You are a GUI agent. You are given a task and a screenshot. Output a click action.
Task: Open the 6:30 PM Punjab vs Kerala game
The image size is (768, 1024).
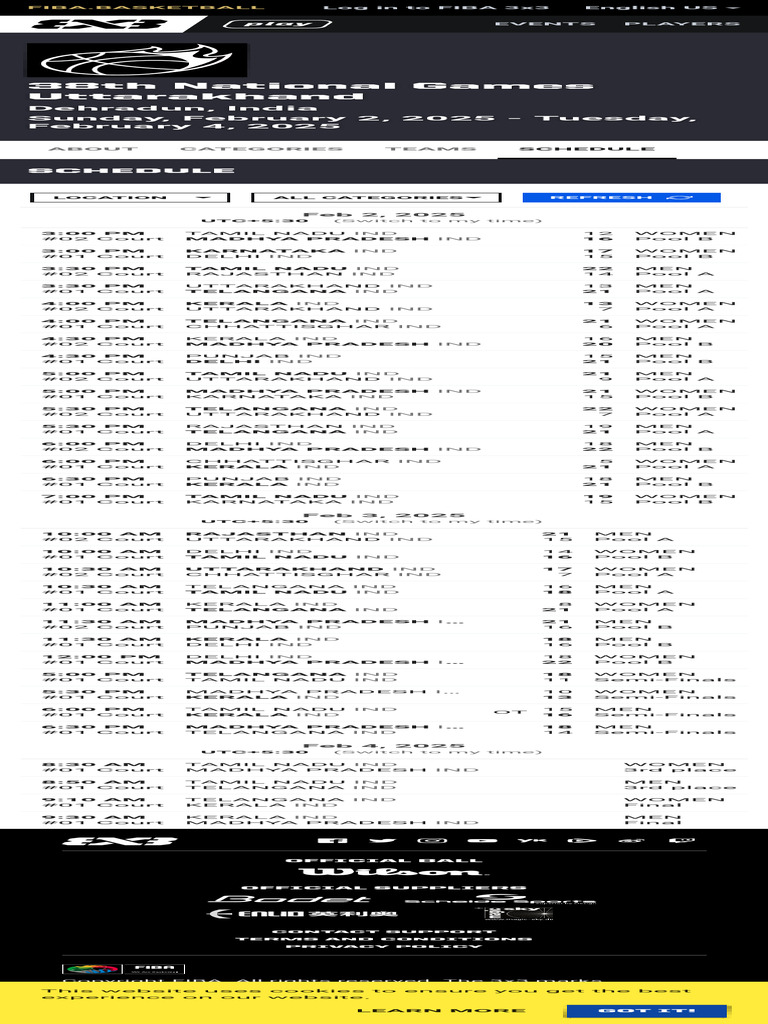point(384,481)
